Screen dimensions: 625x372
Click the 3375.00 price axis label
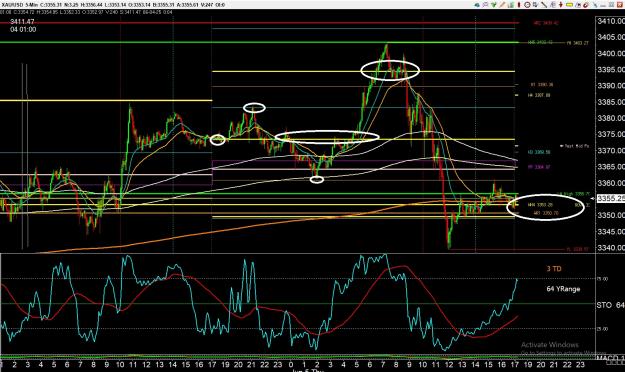[x=611, y=134]
